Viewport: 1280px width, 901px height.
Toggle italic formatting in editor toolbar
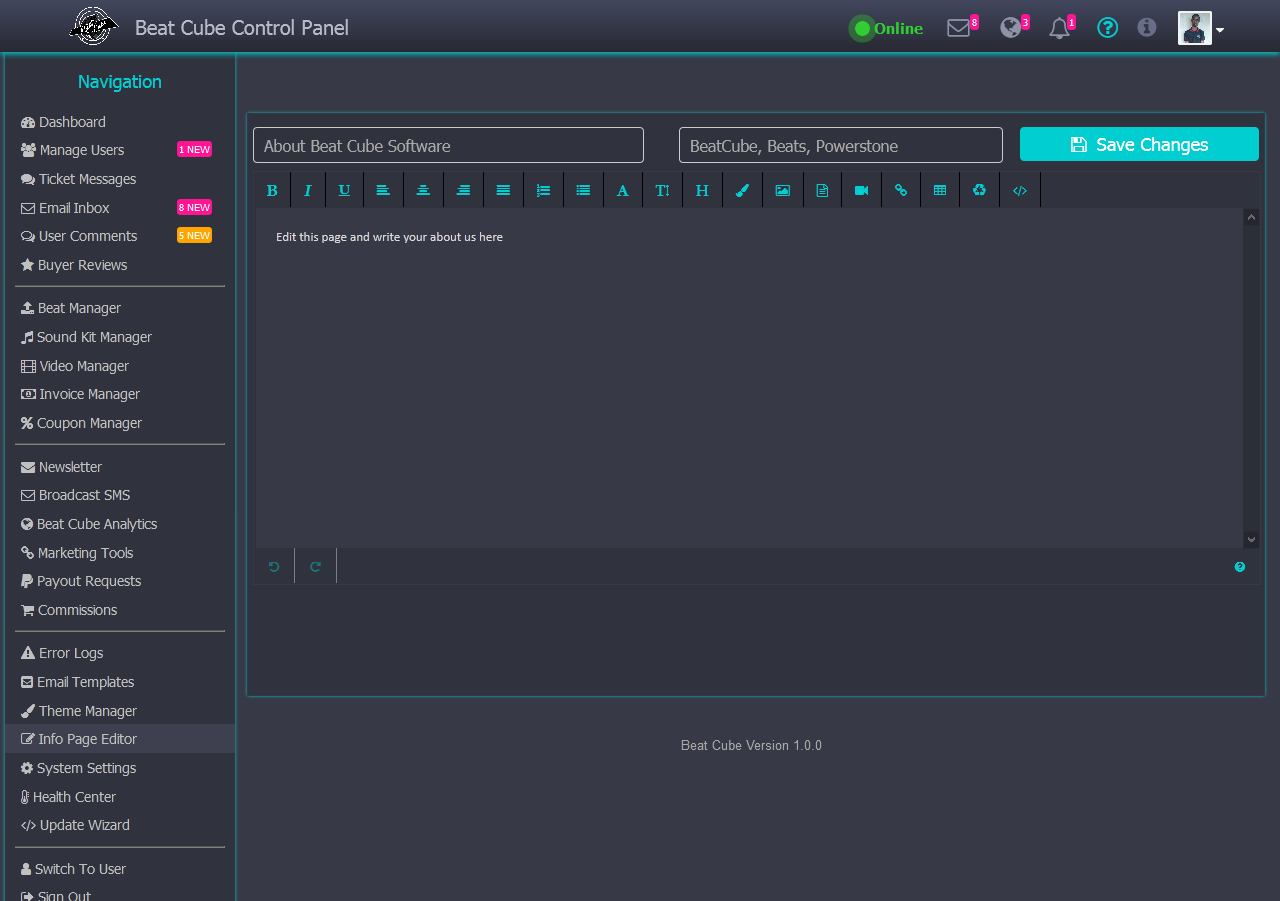308,190
